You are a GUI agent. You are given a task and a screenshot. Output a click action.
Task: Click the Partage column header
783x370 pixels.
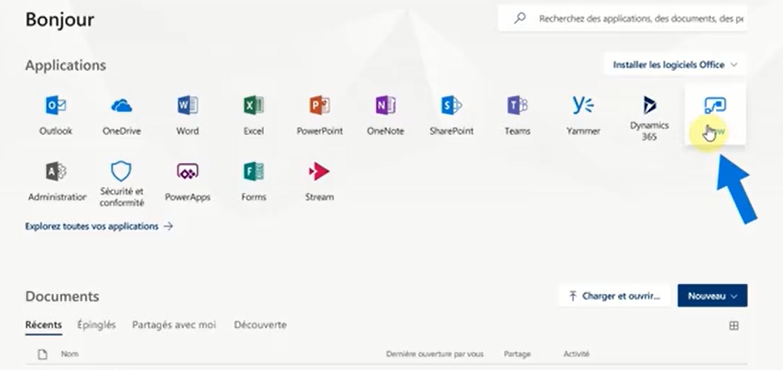coord(517,354)
